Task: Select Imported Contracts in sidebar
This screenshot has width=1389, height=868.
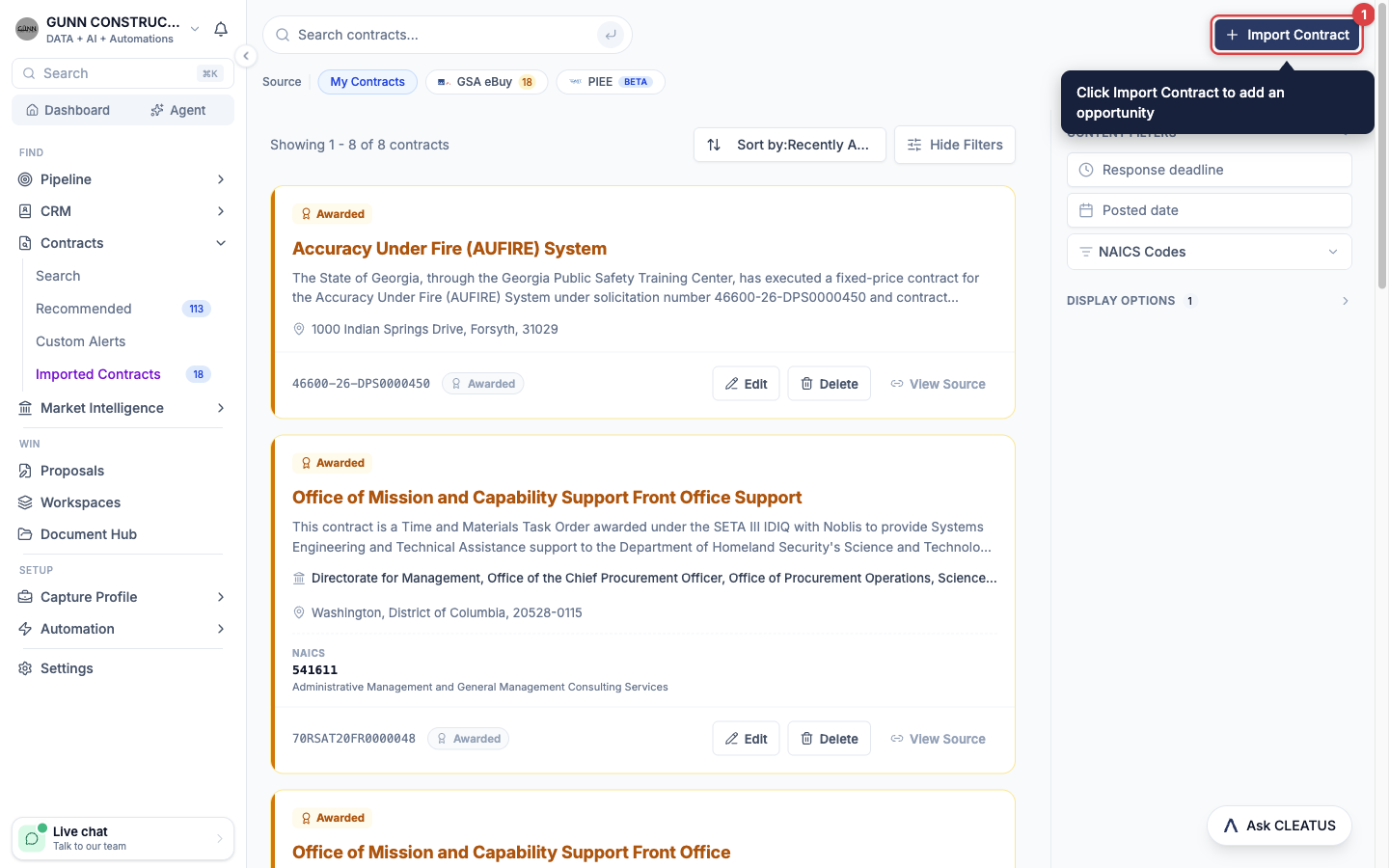Action: (x=123, y=374)
